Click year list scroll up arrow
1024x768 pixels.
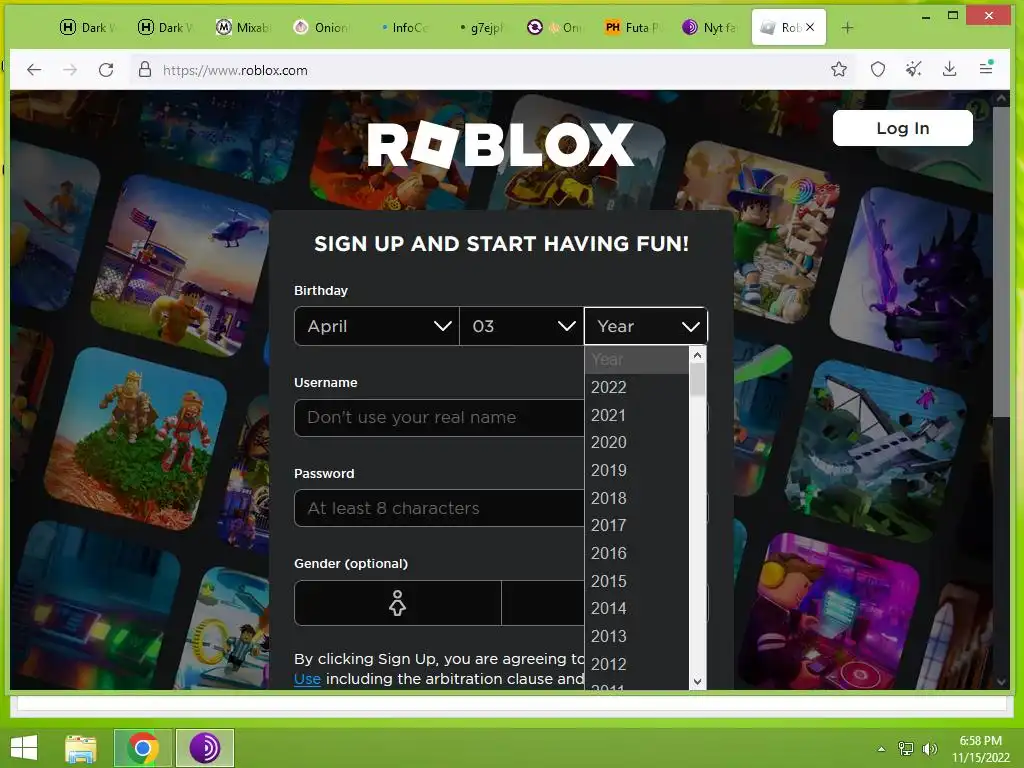point(697,355)
